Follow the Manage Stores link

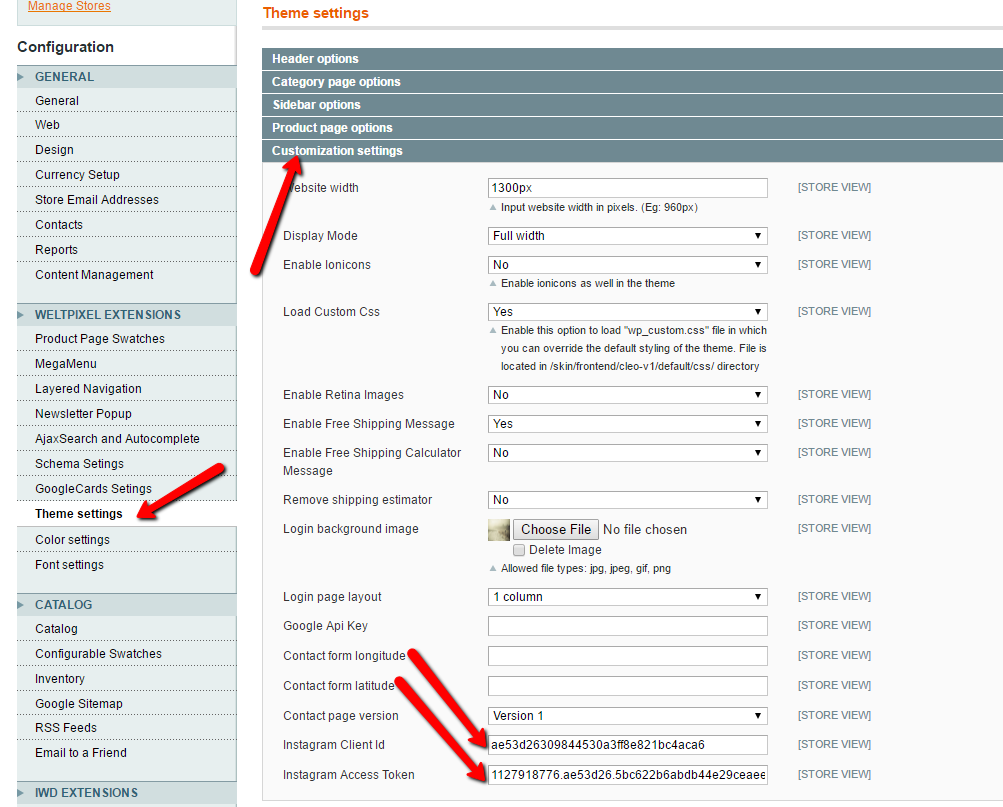click(x=69, y=7)
